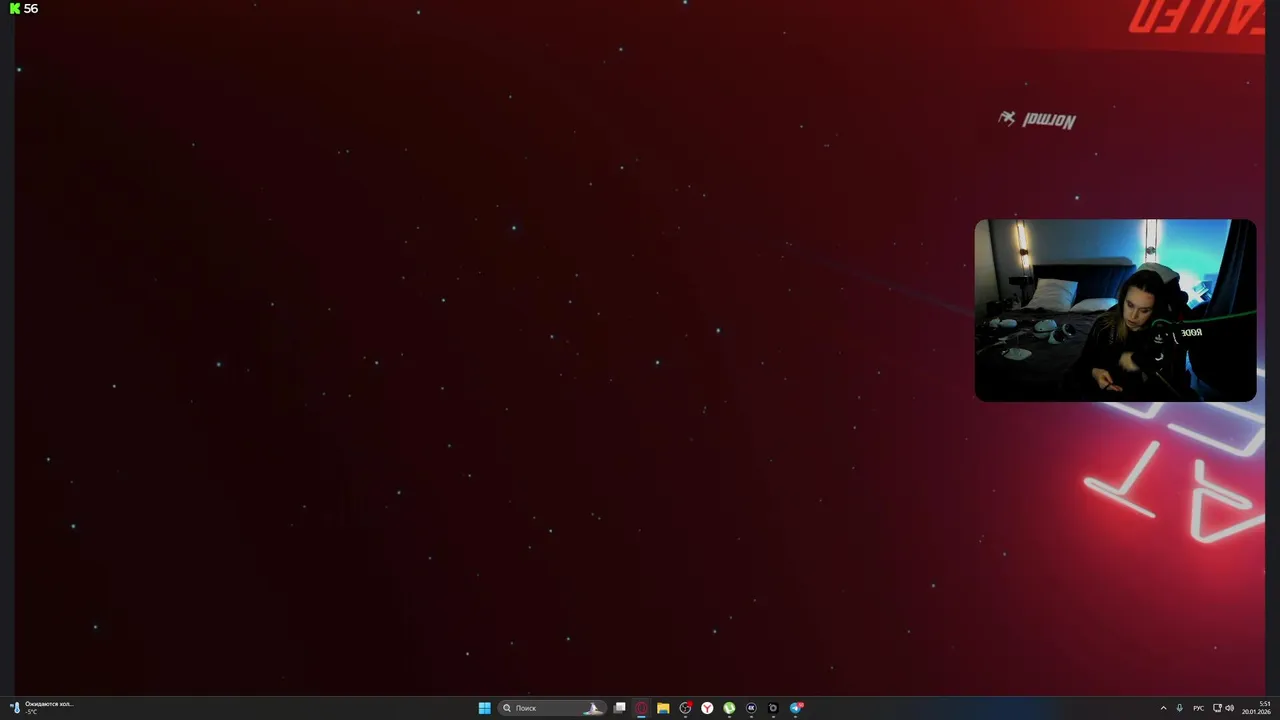Viewport: 1280px width, 720px height.
Task: Switch the РУС input language indicator
Action: pyautogui.click(x=1198, y=708)
